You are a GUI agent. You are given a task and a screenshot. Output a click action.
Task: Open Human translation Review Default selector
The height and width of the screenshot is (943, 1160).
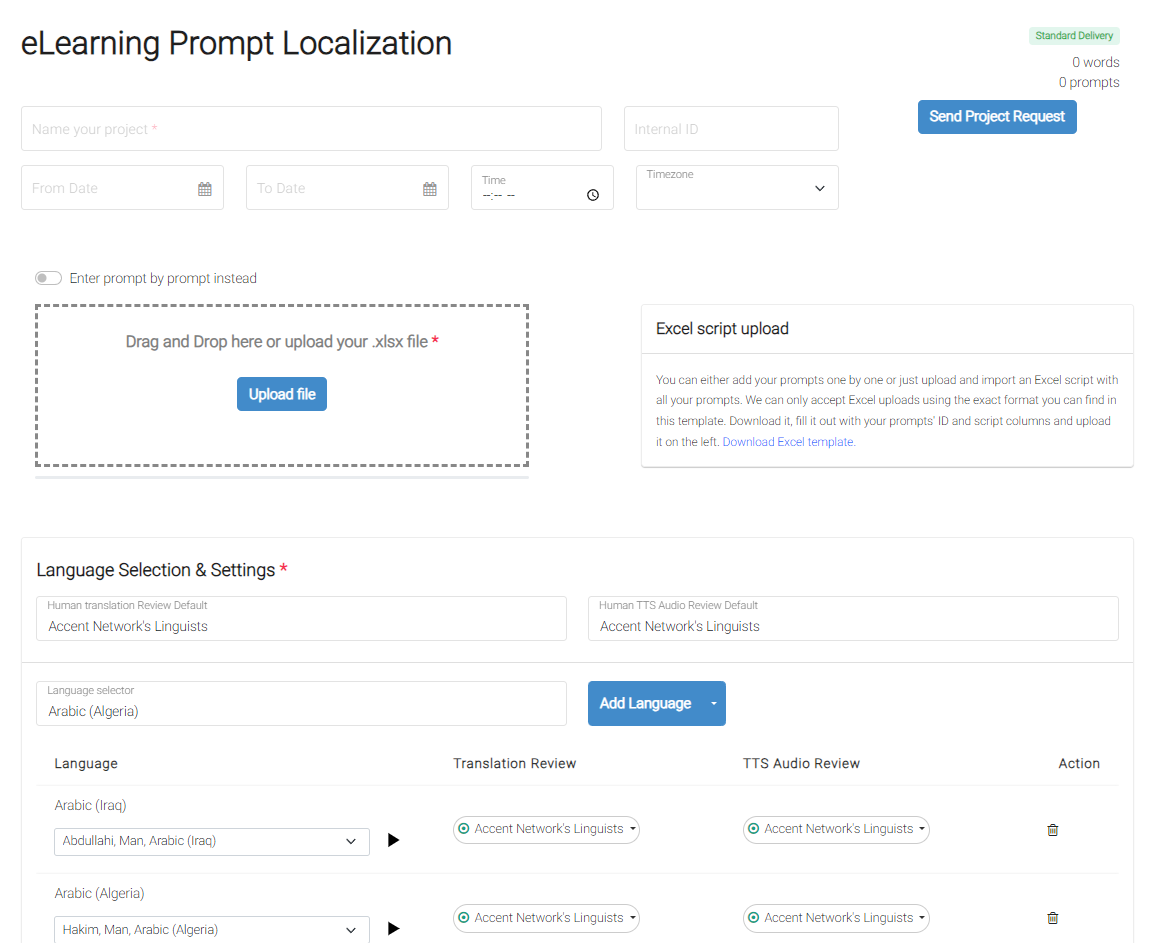click(301, 619)
